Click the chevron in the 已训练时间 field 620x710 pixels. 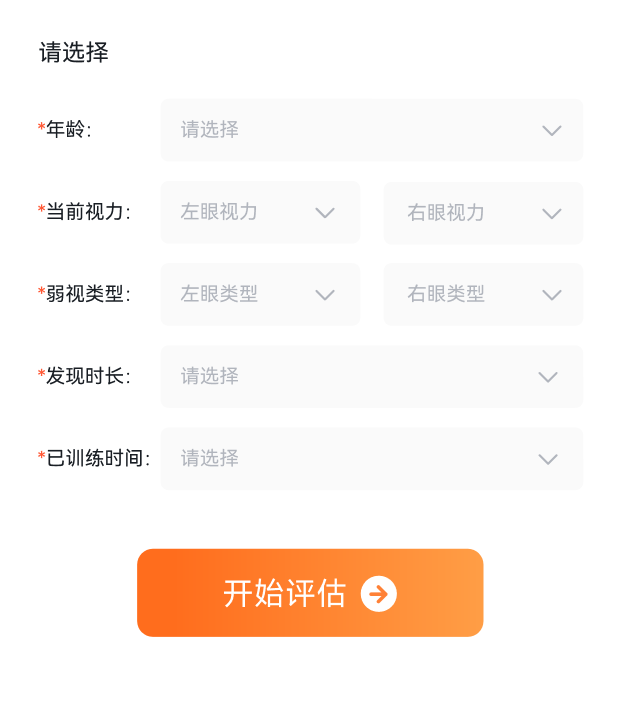coord(547,459)
